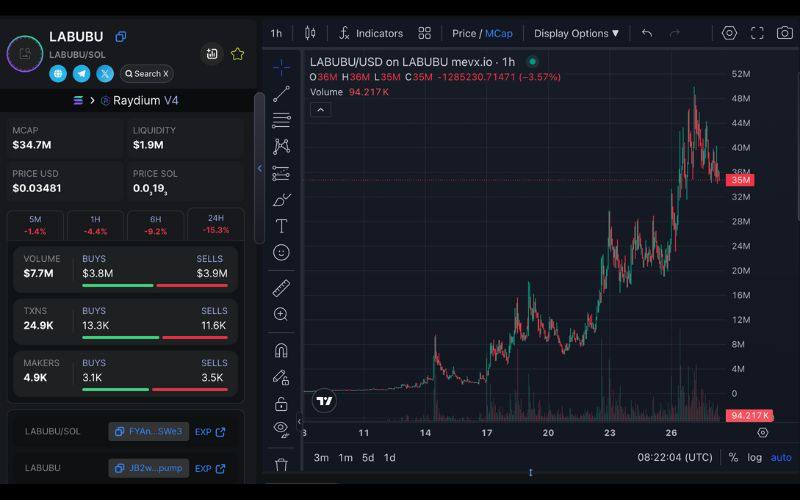Image resolution: width=800 pixels, height=500 pixels.
Task: Toggle percent scale mode
Action: pos(733,458)
